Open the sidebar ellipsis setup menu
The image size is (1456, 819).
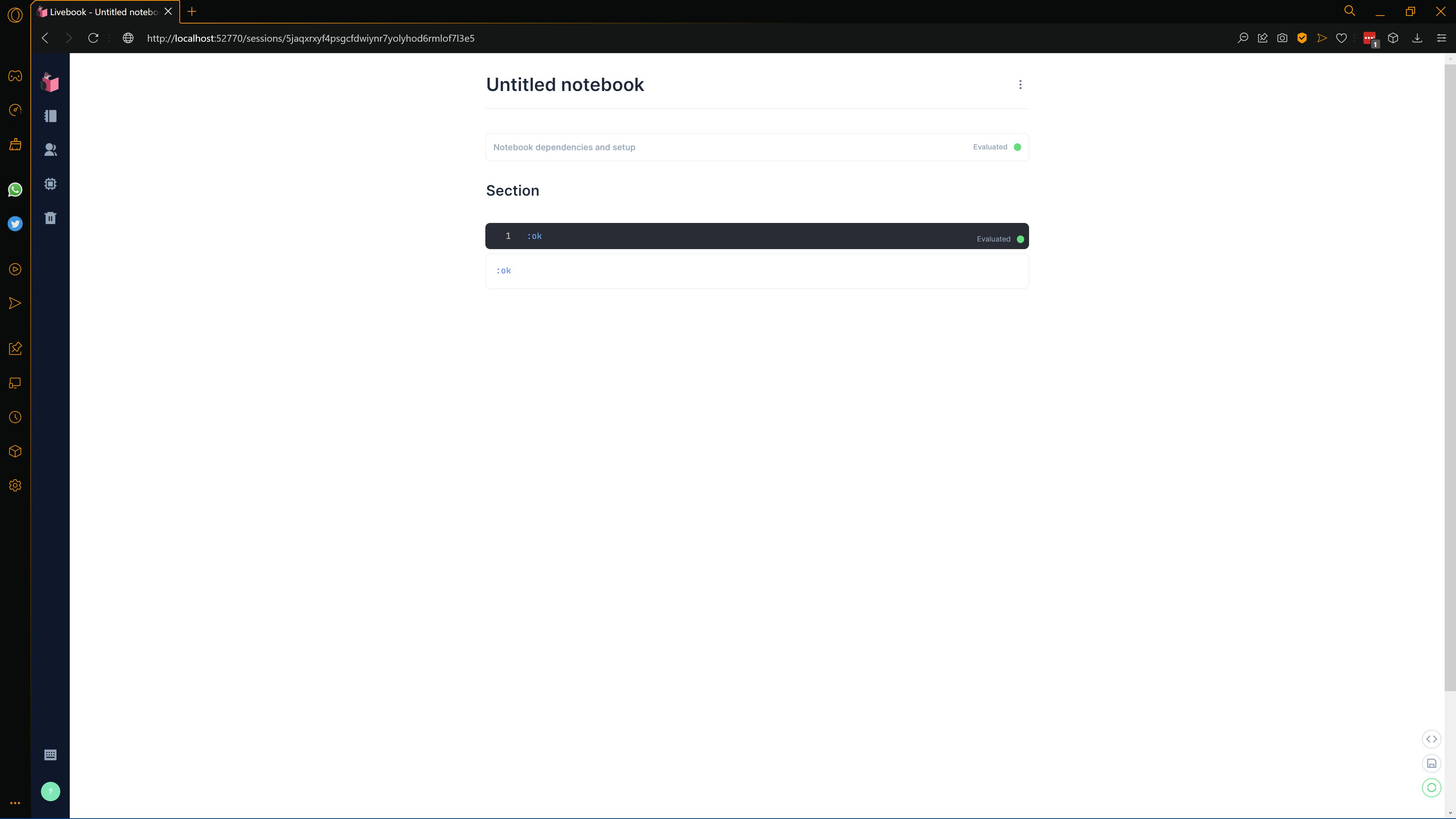(x=15, y=803)
